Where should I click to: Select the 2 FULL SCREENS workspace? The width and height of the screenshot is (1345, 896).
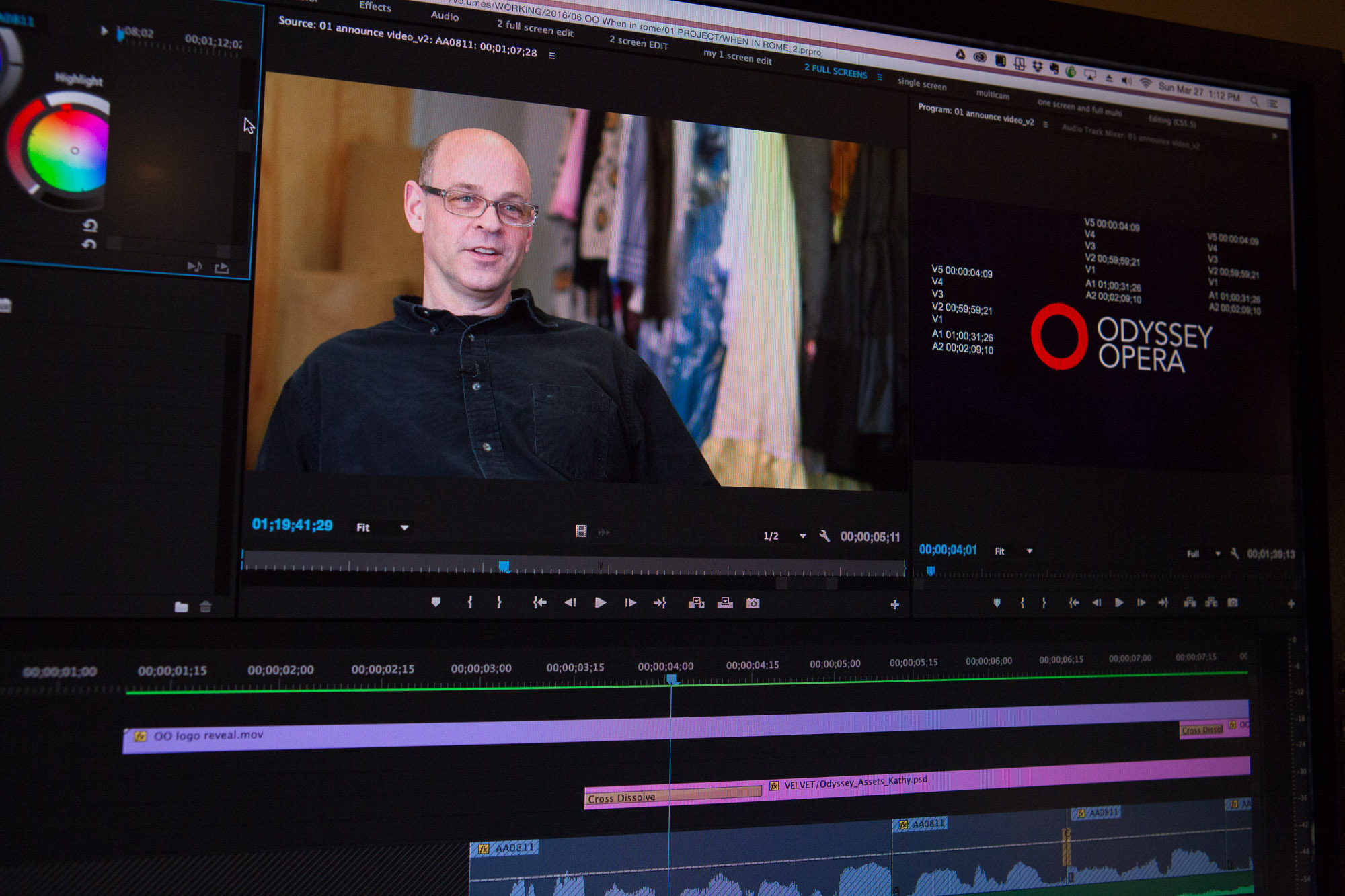tap(835, 70)
